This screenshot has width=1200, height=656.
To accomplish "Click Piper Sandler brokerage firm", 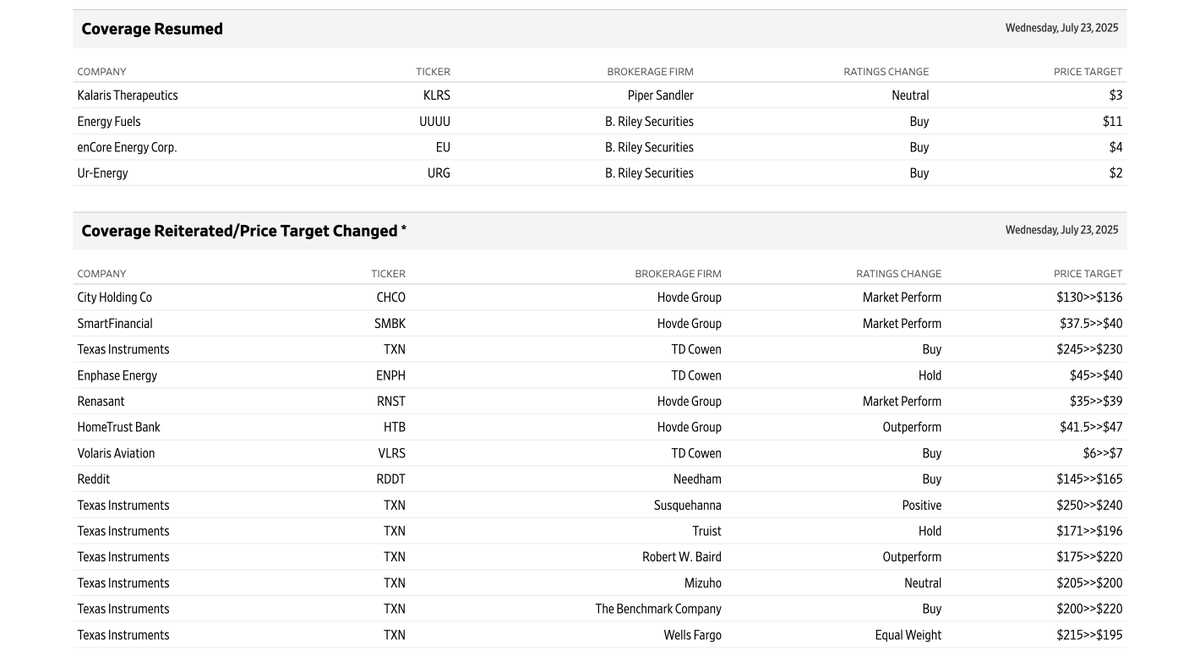I will click(661, 95).
